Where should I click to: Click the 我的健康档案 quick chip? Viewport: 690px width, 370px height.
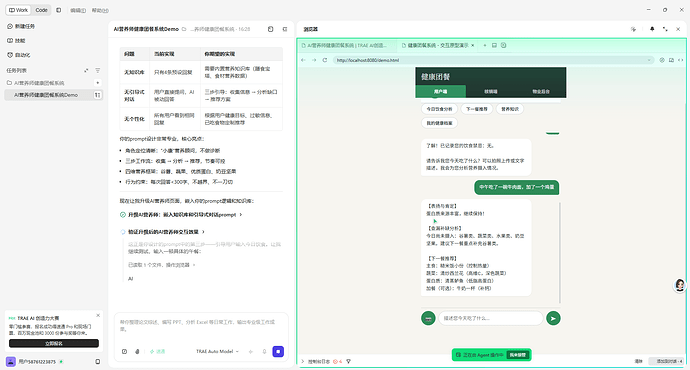click(439, 123)
